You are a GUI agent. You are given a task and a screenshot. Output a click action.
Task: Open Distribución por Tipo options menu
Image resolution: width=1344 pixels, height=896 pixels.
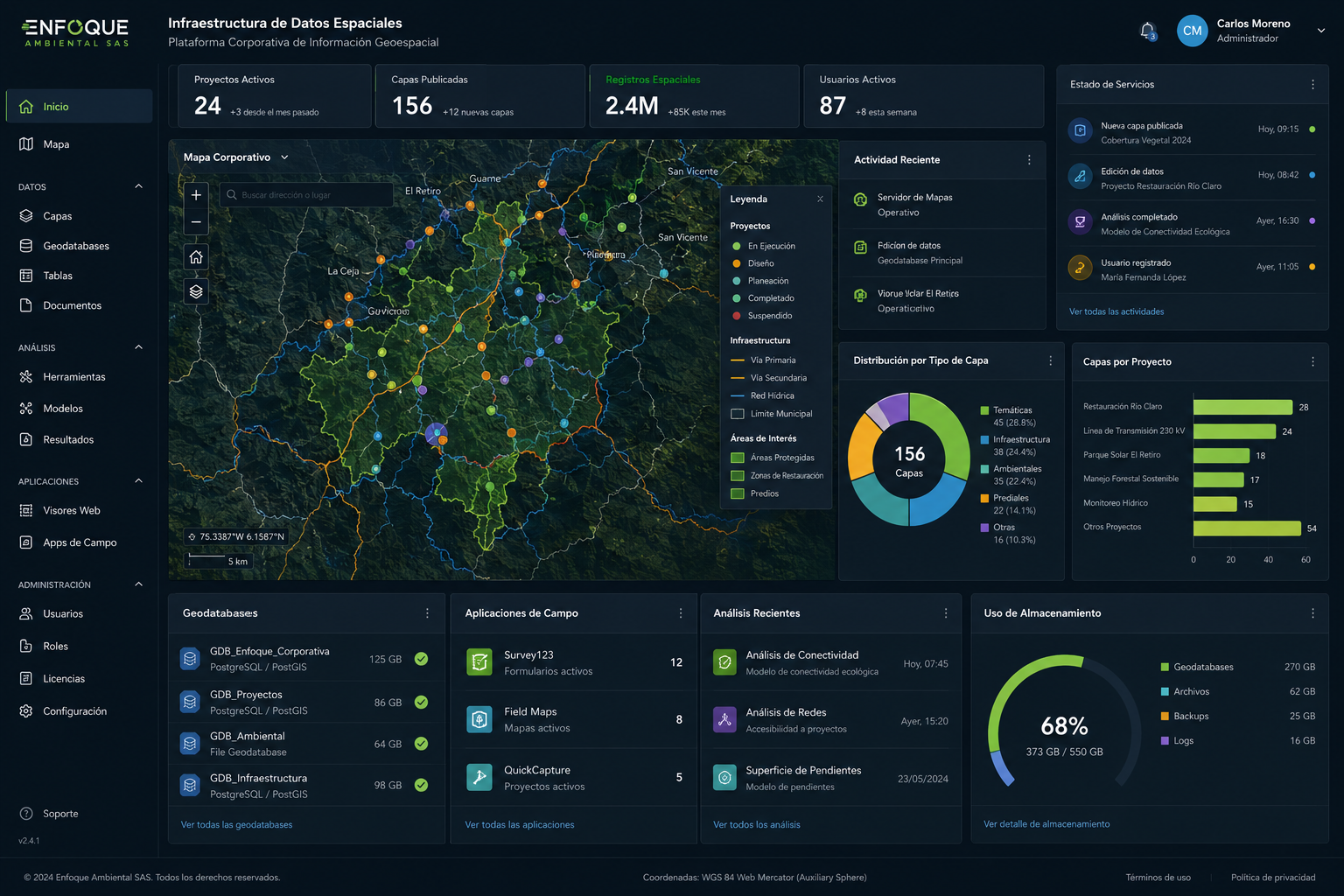coord(1051,360)
